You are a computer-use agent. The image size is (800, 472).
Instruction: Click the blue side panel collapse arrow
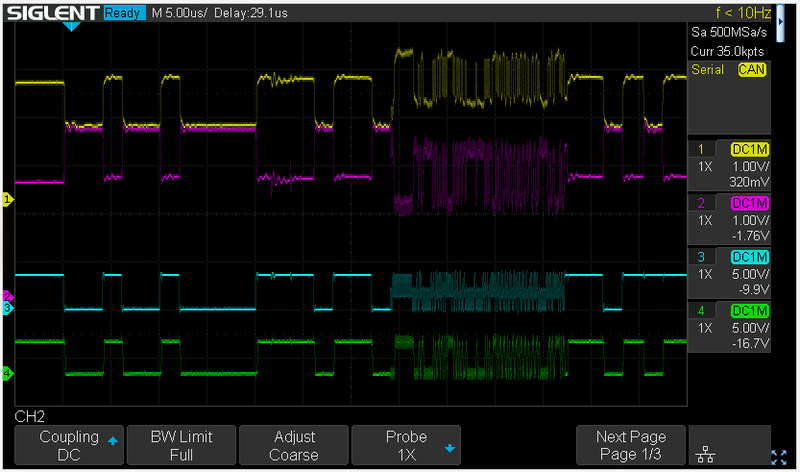point(780,23)
